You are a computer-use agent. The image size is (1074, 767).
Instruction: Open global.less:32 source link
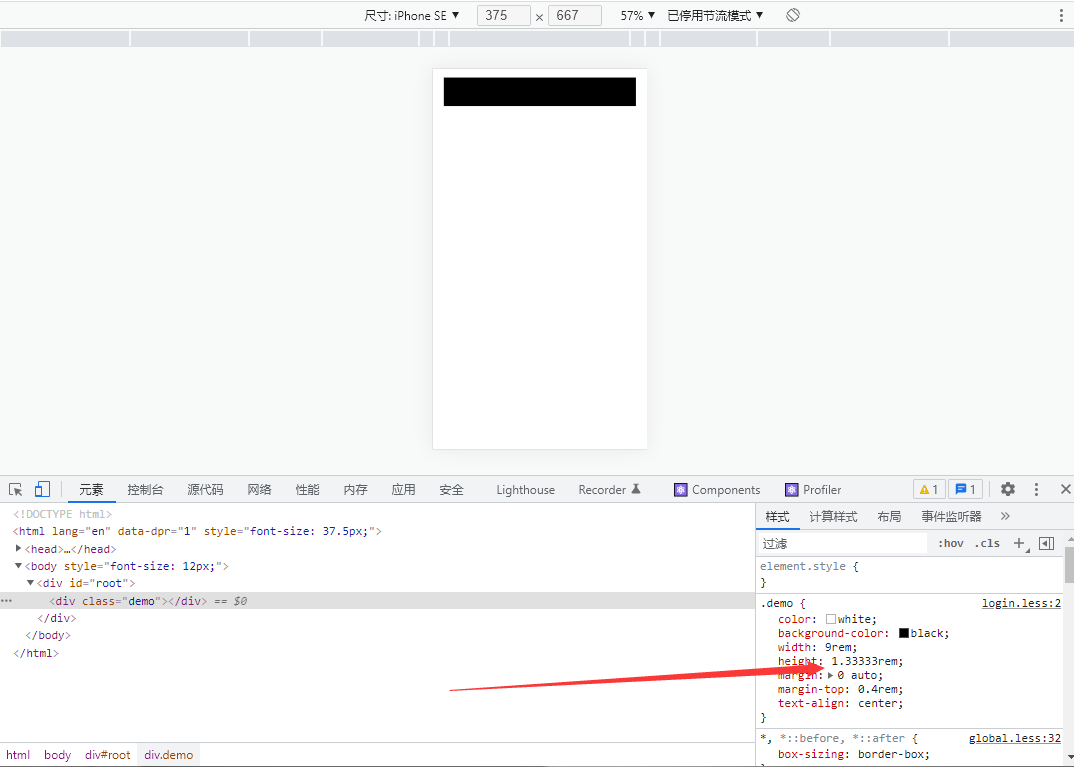coord(1015,737)
